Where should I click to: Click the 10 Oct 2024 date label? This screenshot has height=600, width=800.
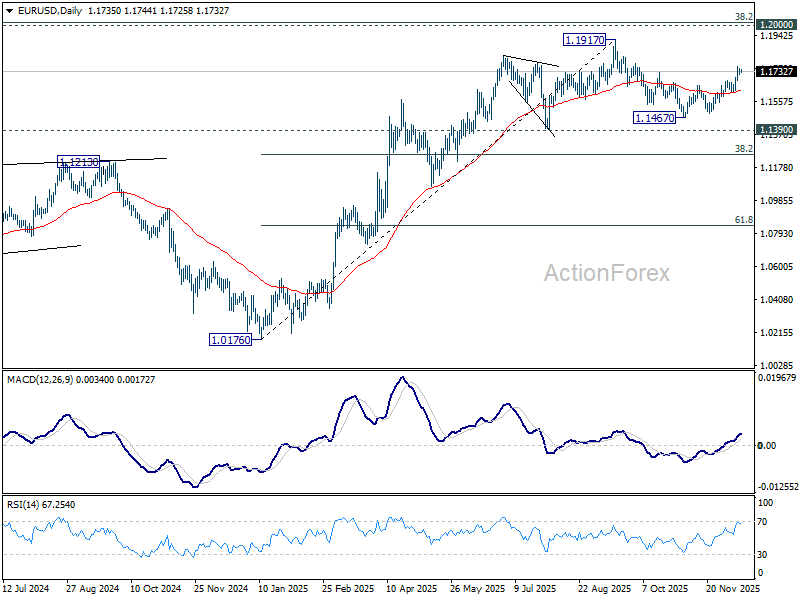[x=156, y=589]
